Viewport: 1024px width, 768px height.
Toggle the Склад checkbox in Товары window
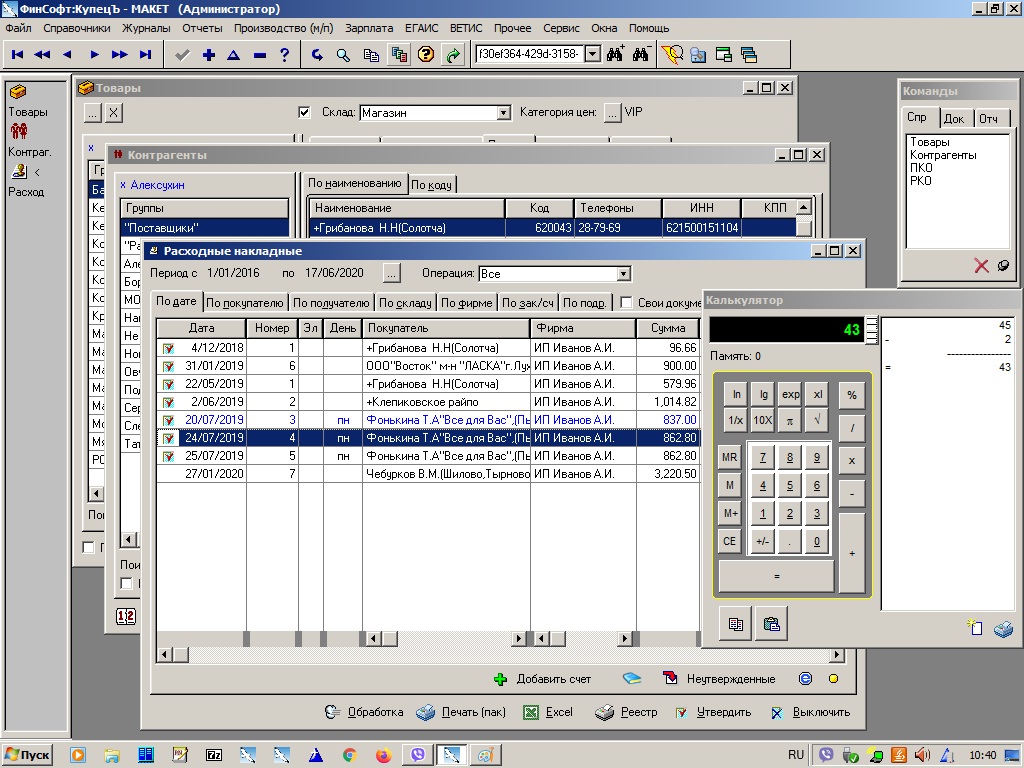[305, 112]
